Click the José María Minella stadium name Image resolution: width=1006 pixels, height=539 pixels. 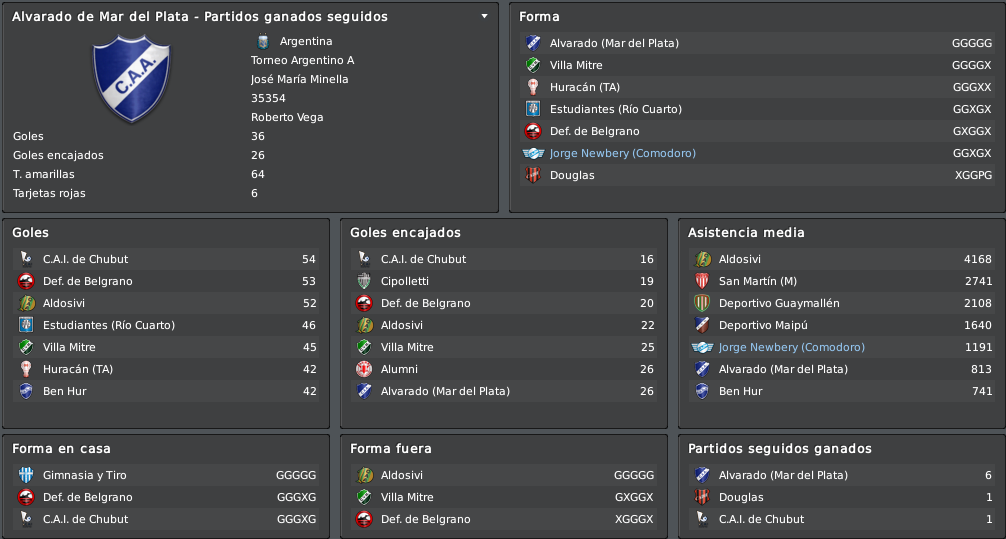[x=300, y=80]
